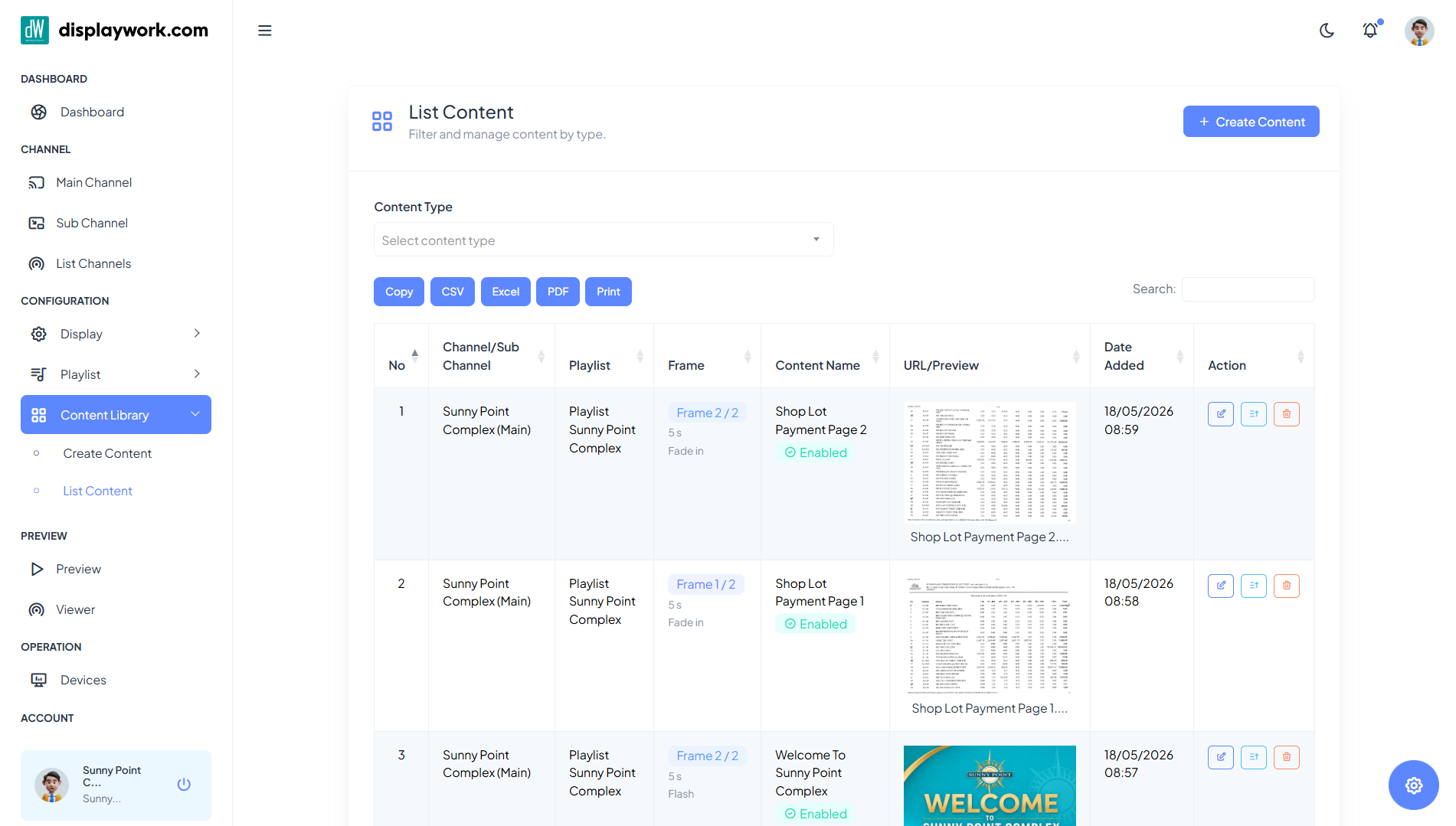This screenshot has height=826, width=1456.
Task: Click the Sub Channel icon
Action: coord(37,223)
